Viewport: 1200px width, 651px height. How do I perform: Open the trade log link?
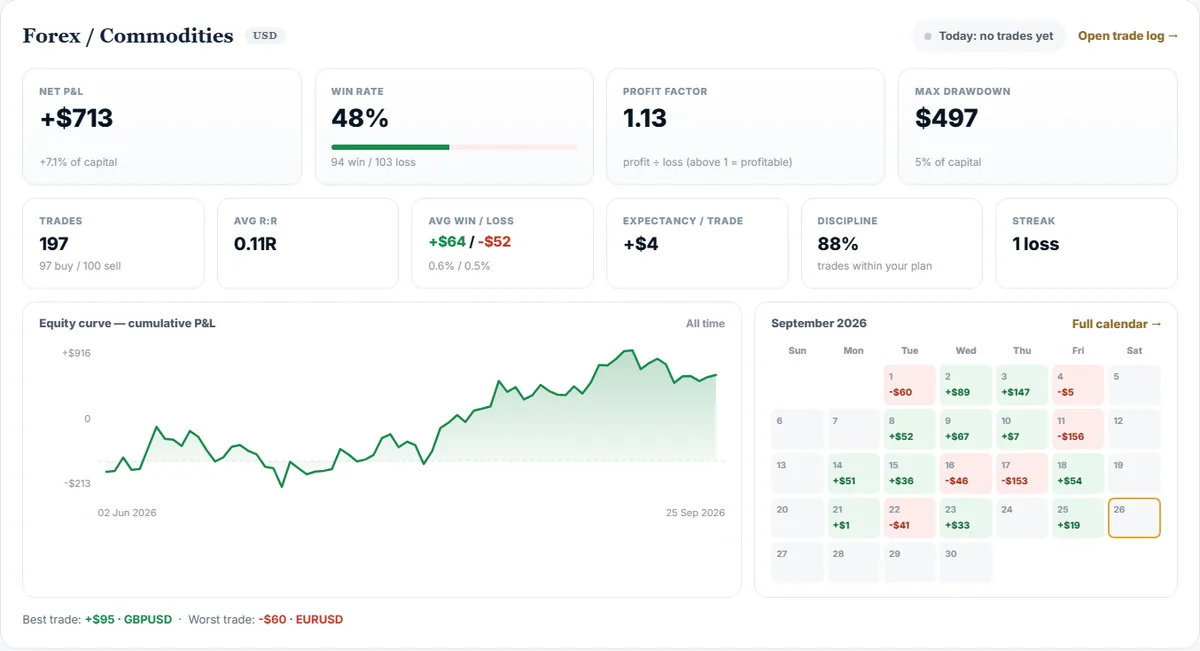click(1128, 36)
